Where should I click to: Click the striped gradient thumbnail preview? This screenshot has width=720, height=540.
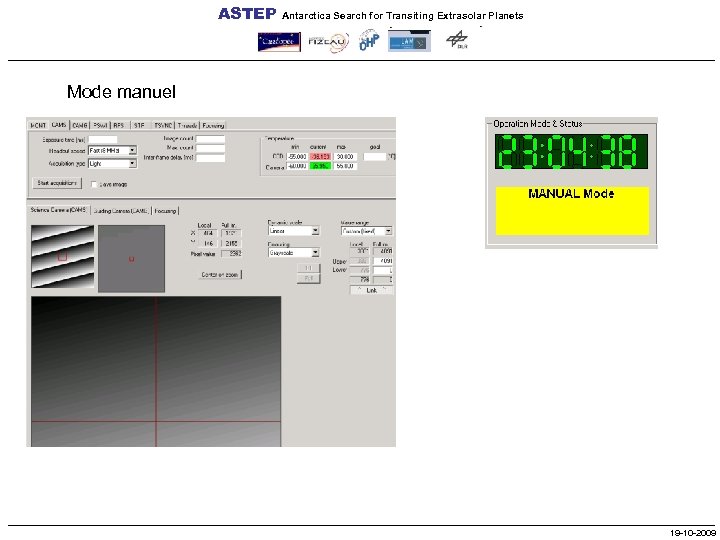[x=62, y=257]
